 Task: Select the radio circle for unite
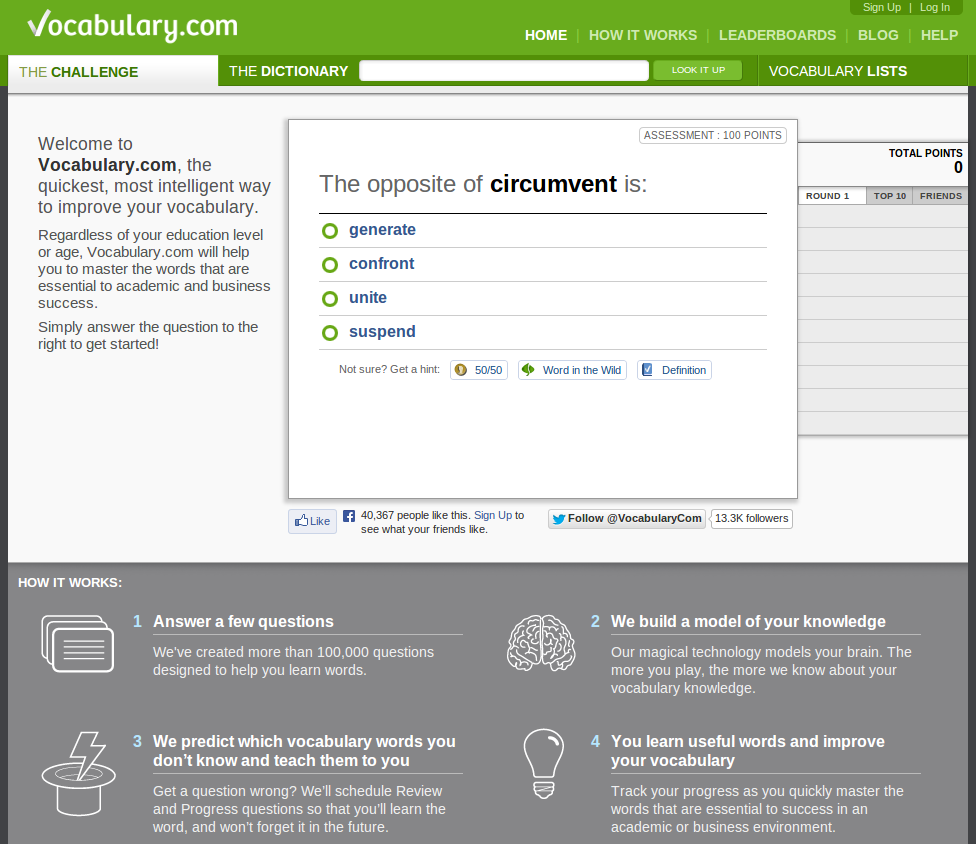tap(330, 299)
